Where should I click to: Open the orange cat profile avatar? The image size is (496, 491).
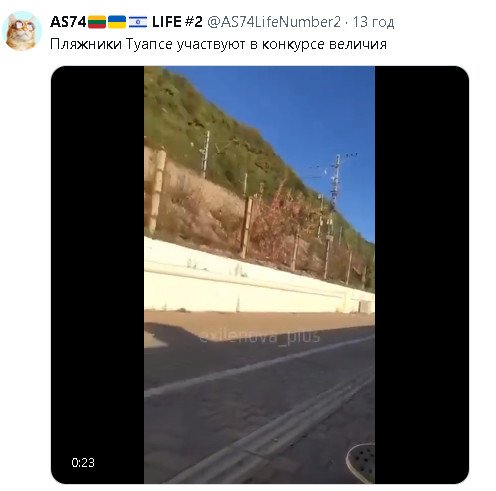[22, 31]
